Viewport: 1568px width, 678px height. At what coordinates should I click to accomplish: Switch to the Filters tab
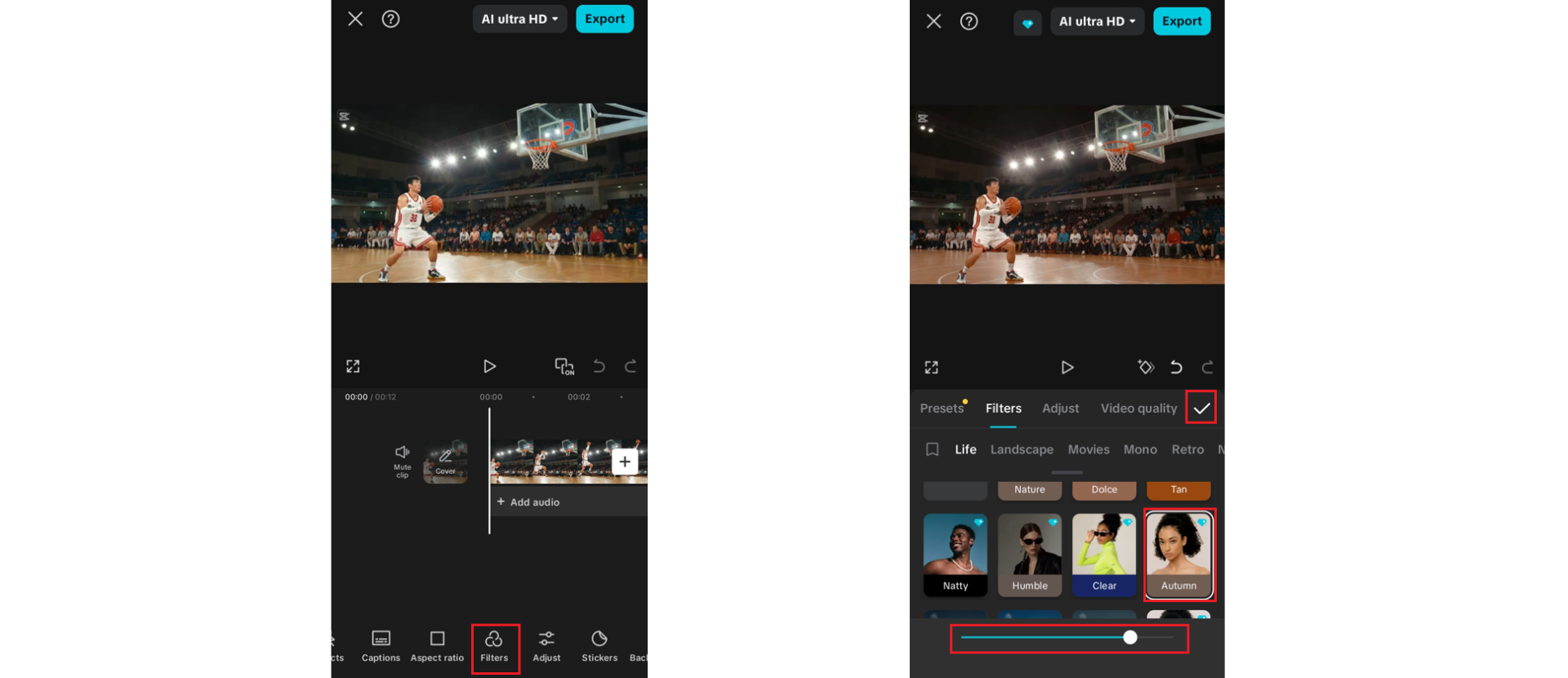pos(1003,408)
